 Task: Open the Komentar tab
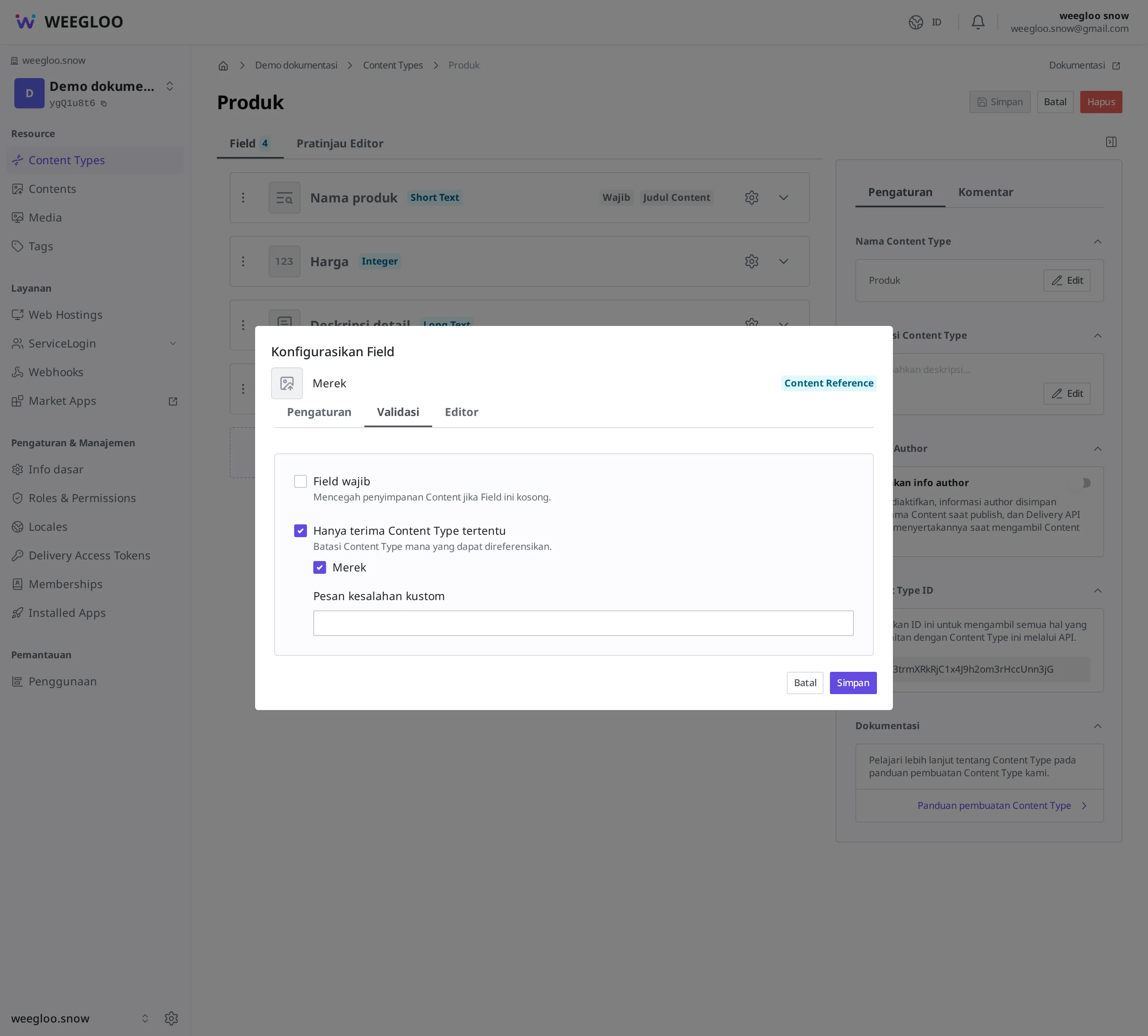click(x=986, y=192)
